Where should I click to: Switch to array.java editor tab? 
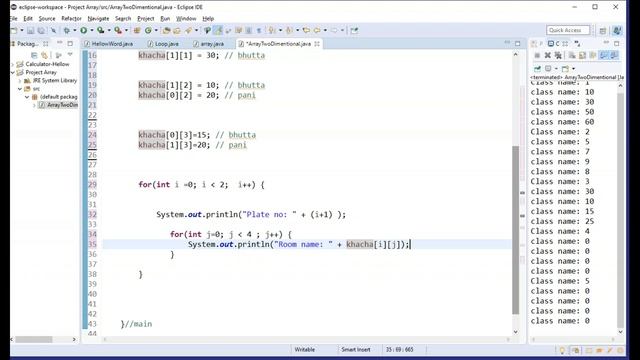point(212,44)
